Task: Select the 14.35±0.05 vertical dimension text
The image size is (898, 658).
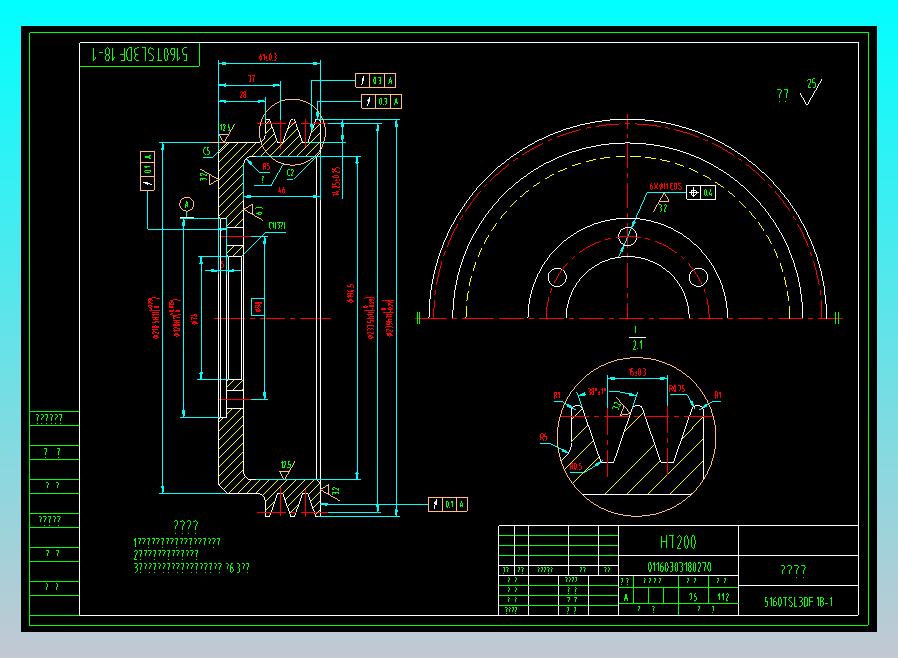Action: click(x=336, y=182)
